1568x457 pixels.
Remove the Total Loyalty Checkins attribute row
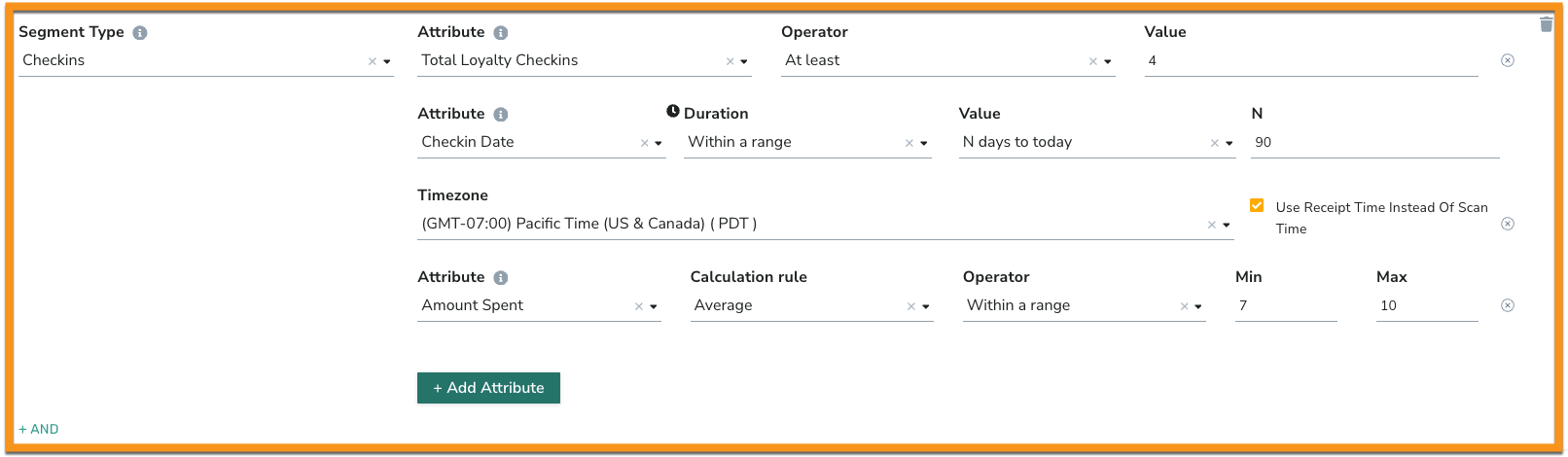coord(1508,60)
